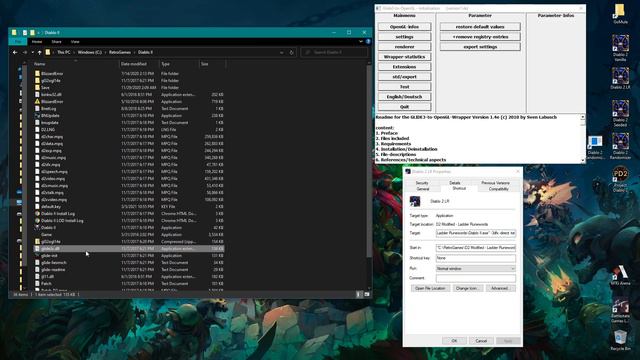The image size is (640, 360).
Task: Click the Wrapper statistics button
Action: point(404,57)
